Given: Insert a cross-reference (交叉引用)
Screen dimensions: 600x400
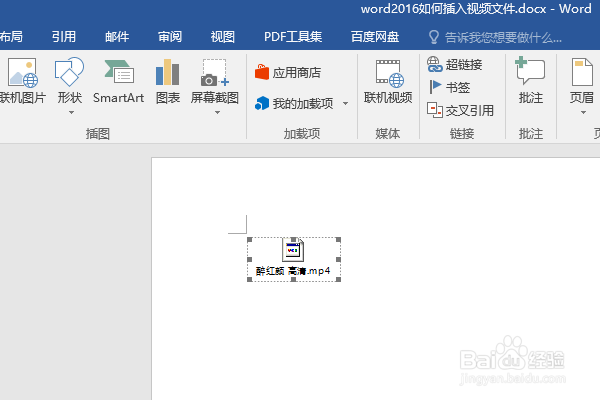Looking at the screenshot, I should pyautogui.click(x=460, y=110).
